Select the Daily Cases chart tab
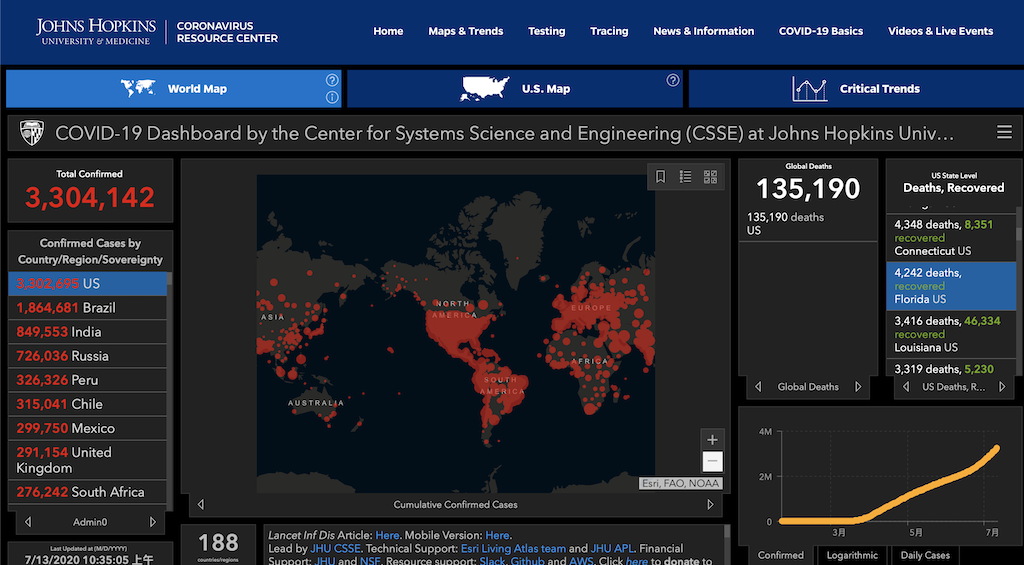The height and width of the screenshot is (565, 1024). point(925,555)
